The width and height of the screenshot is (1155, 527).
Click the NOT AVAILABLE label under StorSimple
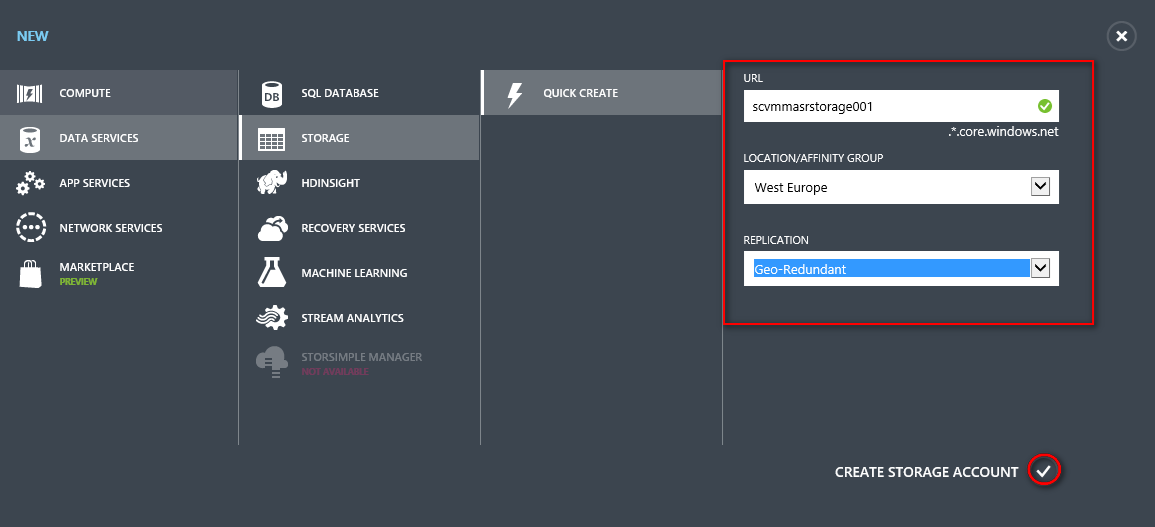click(x=334, y=371)
